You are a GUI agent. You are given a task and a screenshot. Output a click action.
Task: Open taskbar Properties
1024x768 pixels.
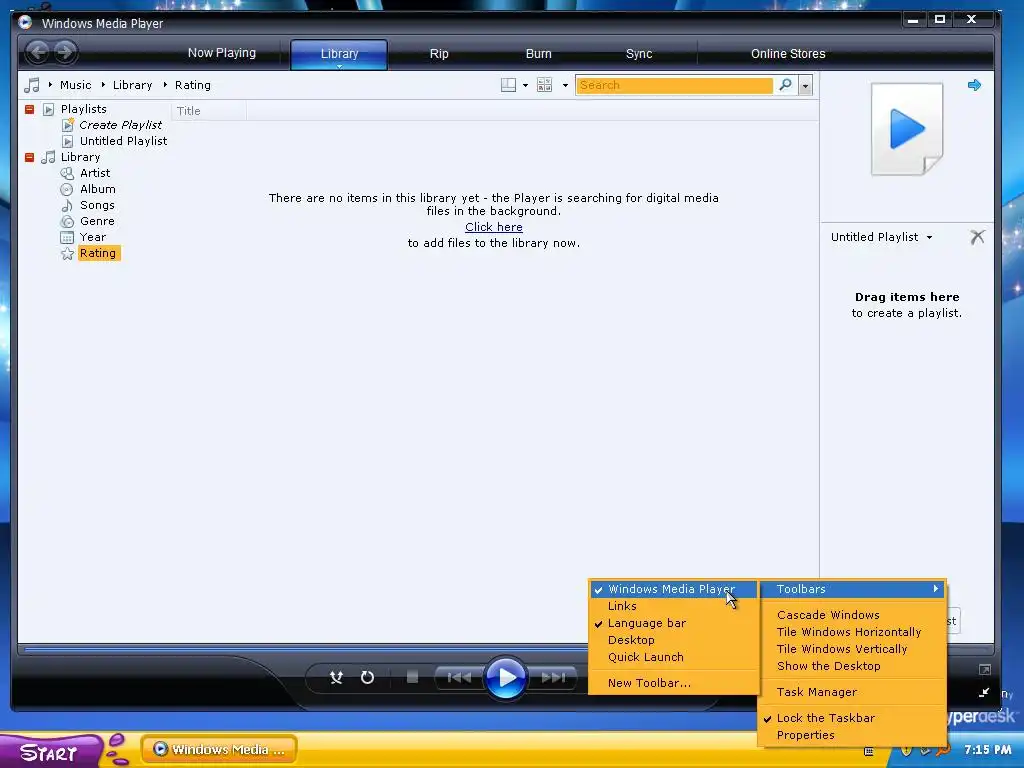pos(852,735)
